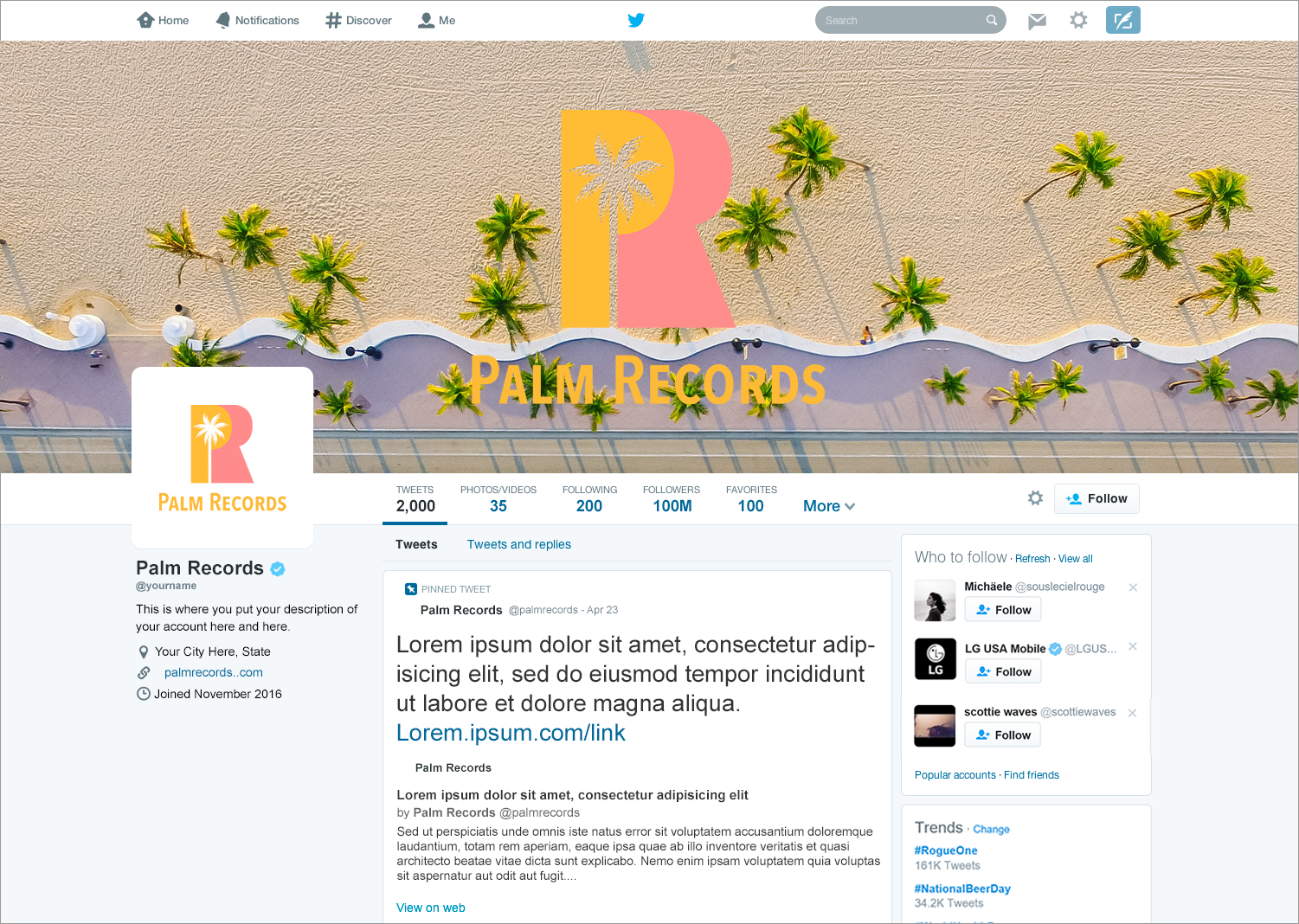Expand the More dropdown in profile stats
Screen dimensions: 1299x924
829,506
